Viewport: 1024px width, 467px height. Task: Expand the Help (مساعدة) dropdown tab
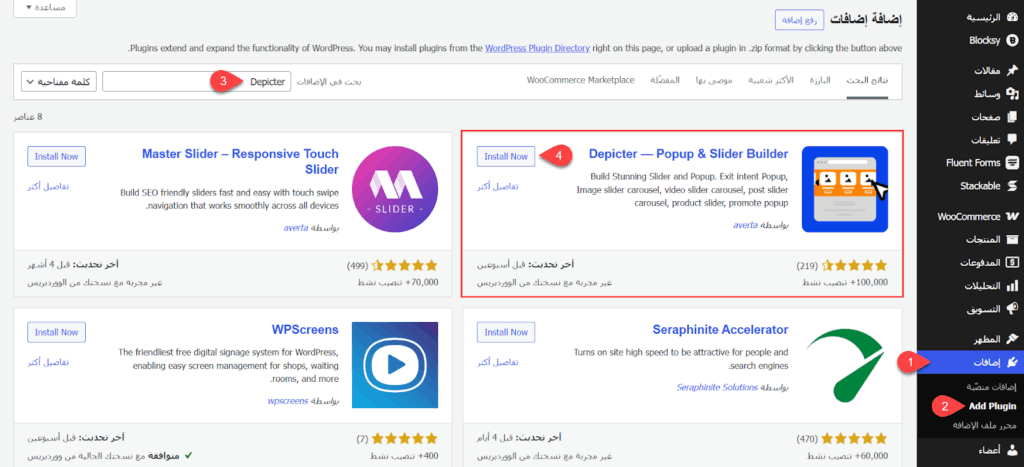pos(44,8)
